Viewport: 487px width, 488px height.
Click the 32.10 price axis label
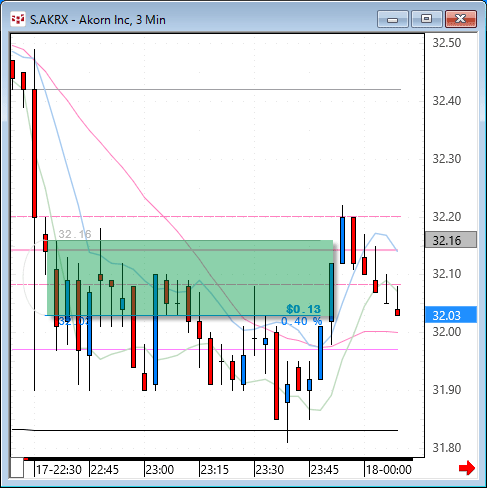pyautogui.click(x=447, y=274)
